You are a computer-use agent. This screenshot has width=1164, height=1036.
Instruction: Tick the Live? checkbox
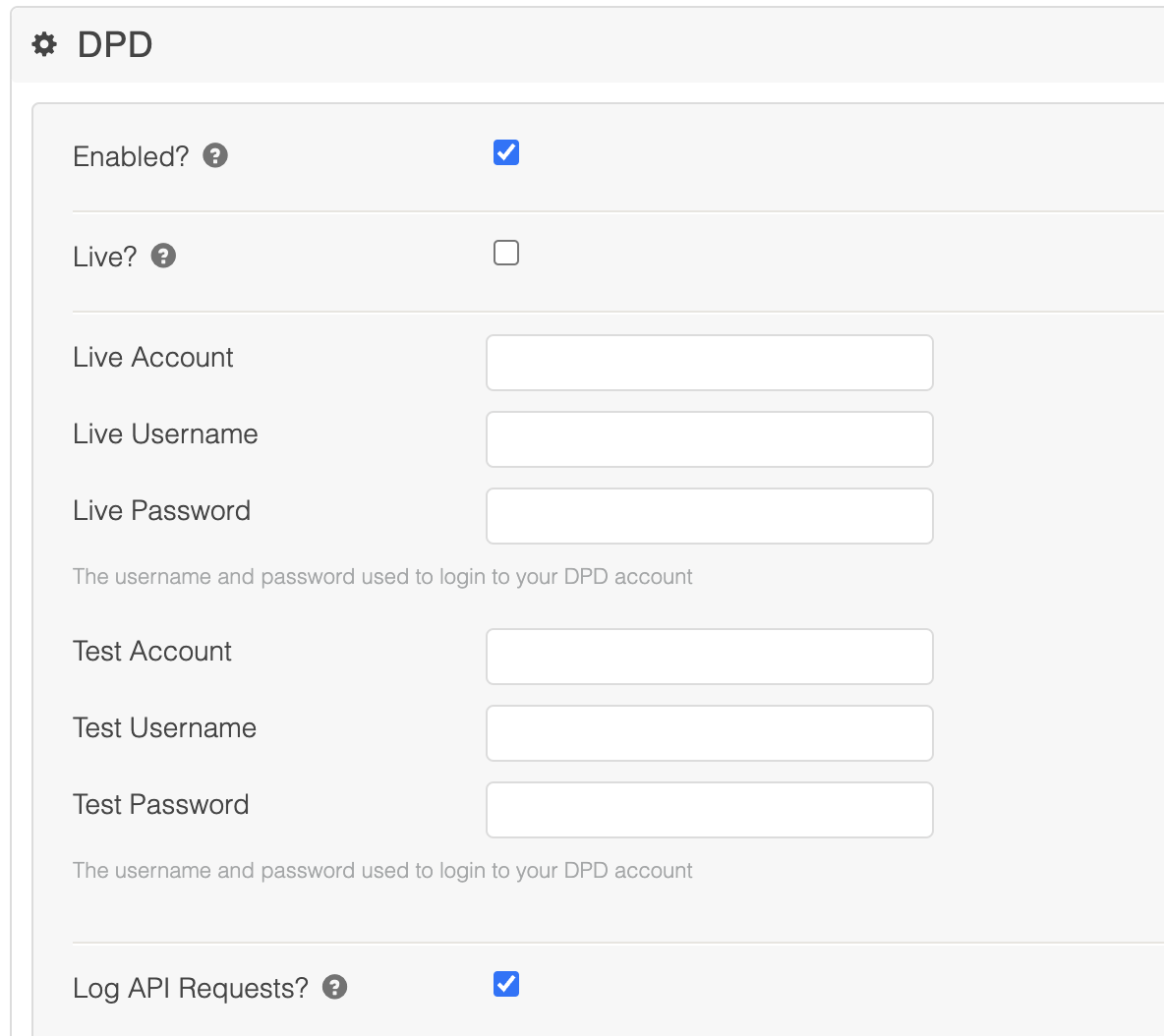[x=506, y=253]
